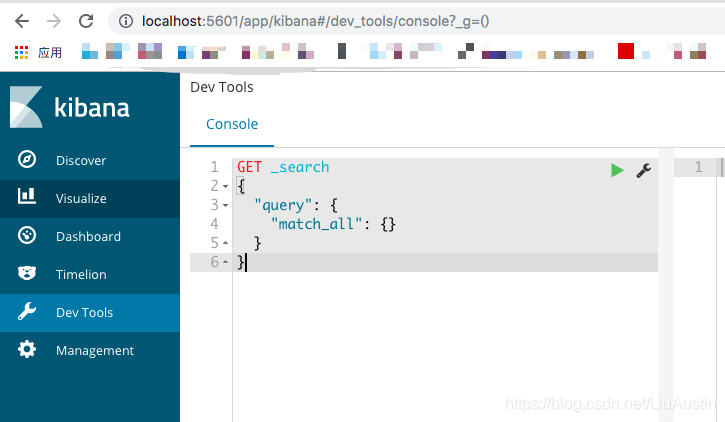Click the Dev Tools page heading
The image size is (725, 422).
pos(222,87)
